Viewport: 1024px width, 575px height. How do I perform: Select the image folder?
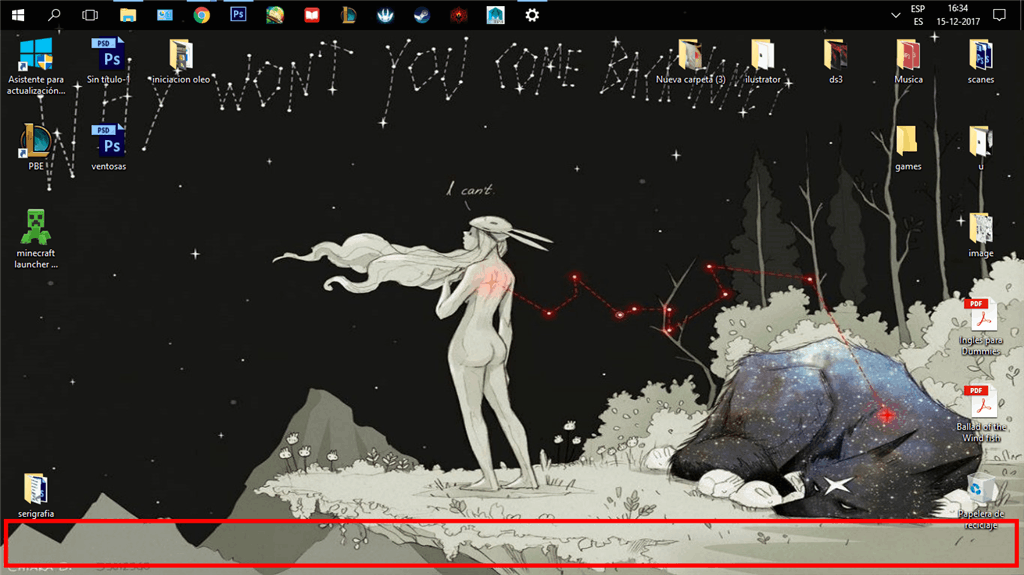pyautogui.click(x=981, y=235)
